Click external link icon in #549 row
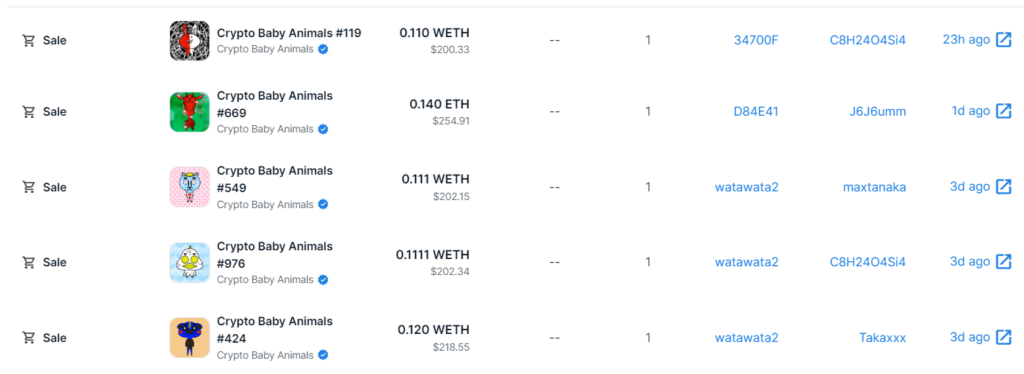1024x374 pixels. [x=1003, y=187]
